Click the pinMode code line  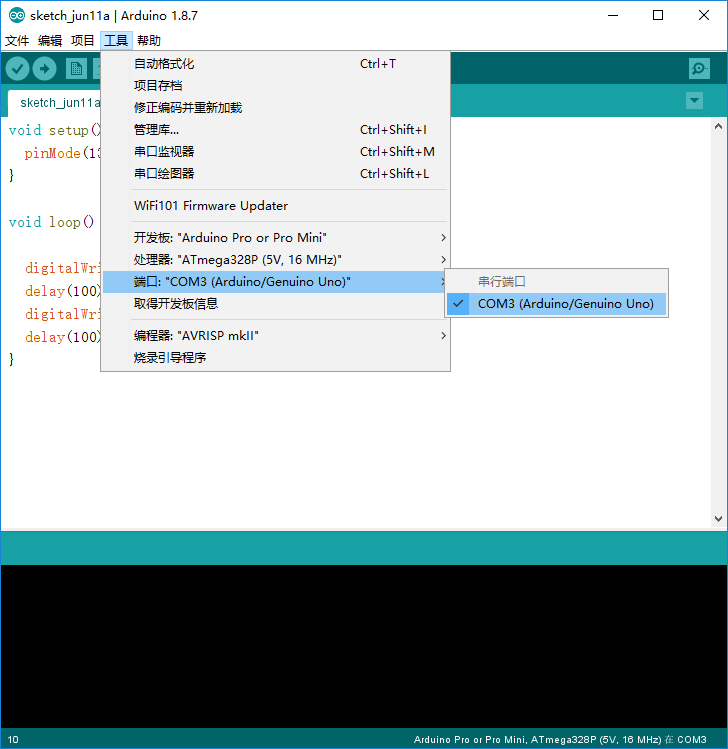pyautogui.click(x=62, y=153)
